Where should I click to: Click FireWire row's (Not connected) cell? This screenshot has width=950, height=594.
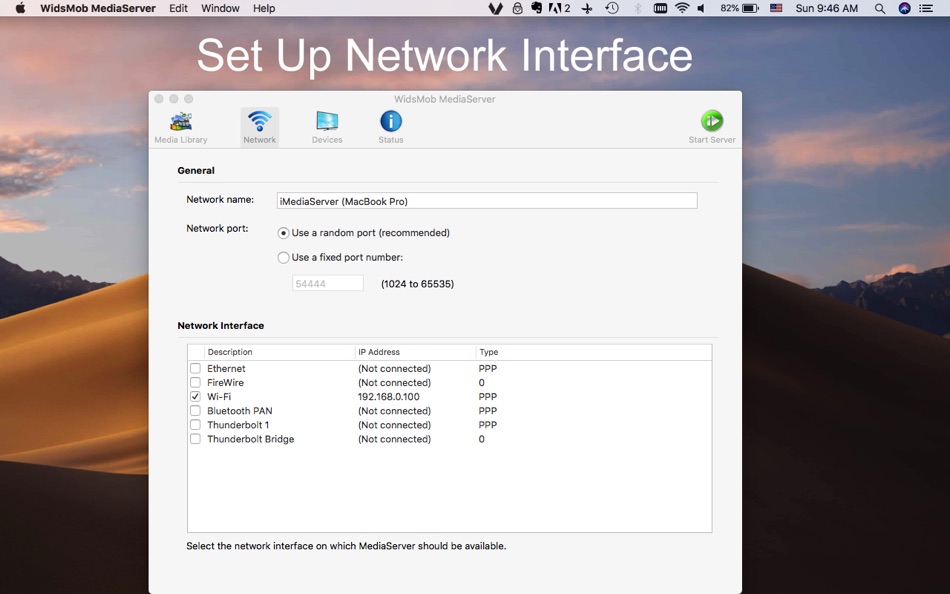[394, 382]
